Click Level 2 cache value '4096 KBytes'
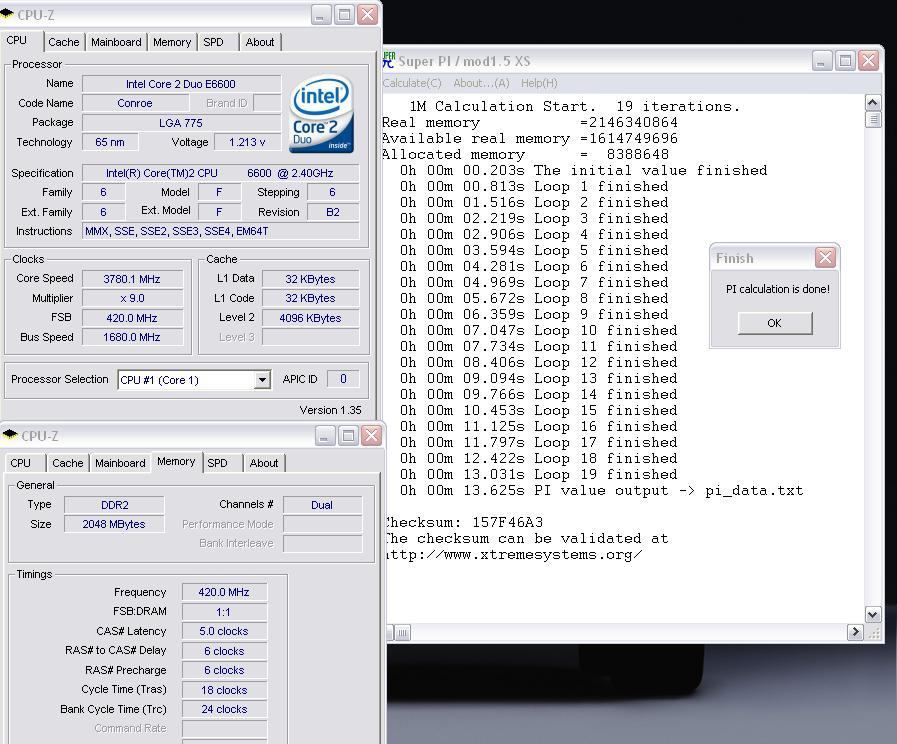This screenshot has width=897, height=744. (311, 318)
